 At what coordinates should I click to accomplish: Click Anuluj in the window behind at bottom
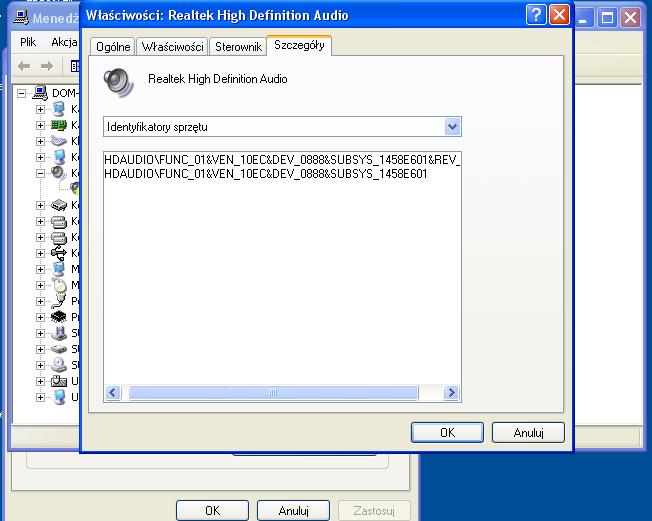pos(294,510)
